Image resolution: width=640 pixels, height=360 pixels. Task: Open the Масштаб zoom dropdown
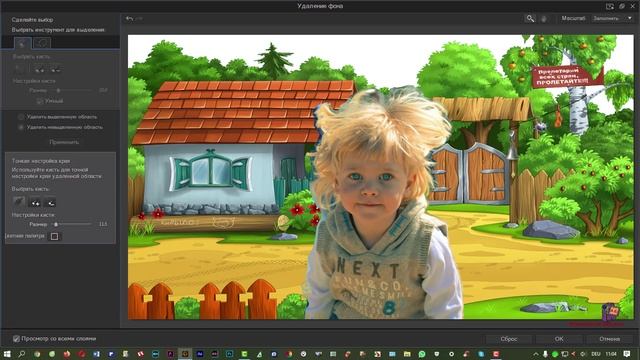pyautogui.click(x=612, y=18)
